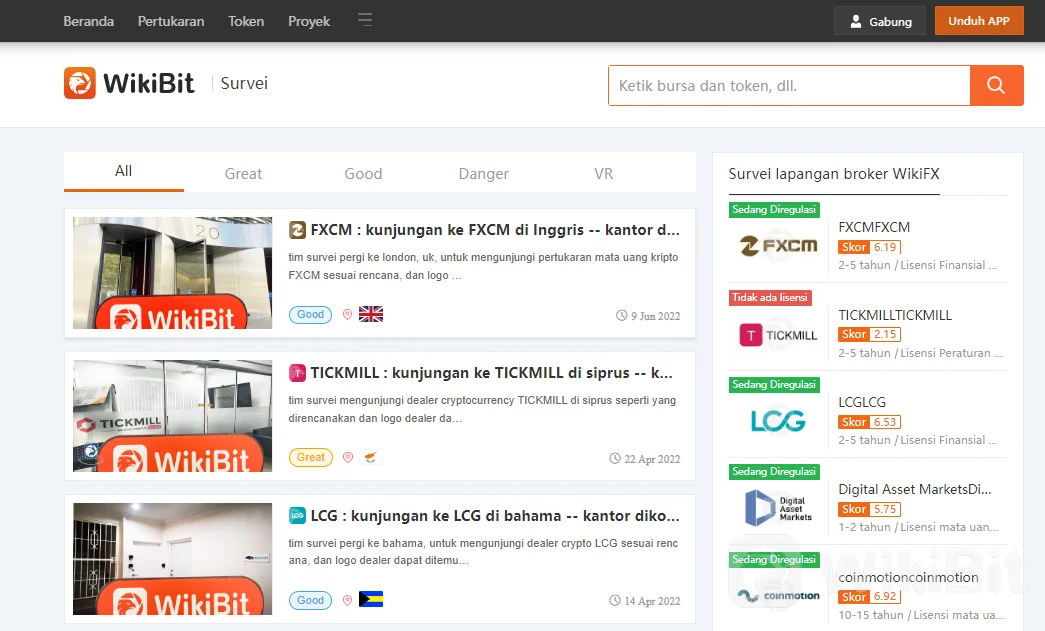1045x631 pixels.
Task: Switch to the Danger filter tab
Action: (x=484, y=173)
